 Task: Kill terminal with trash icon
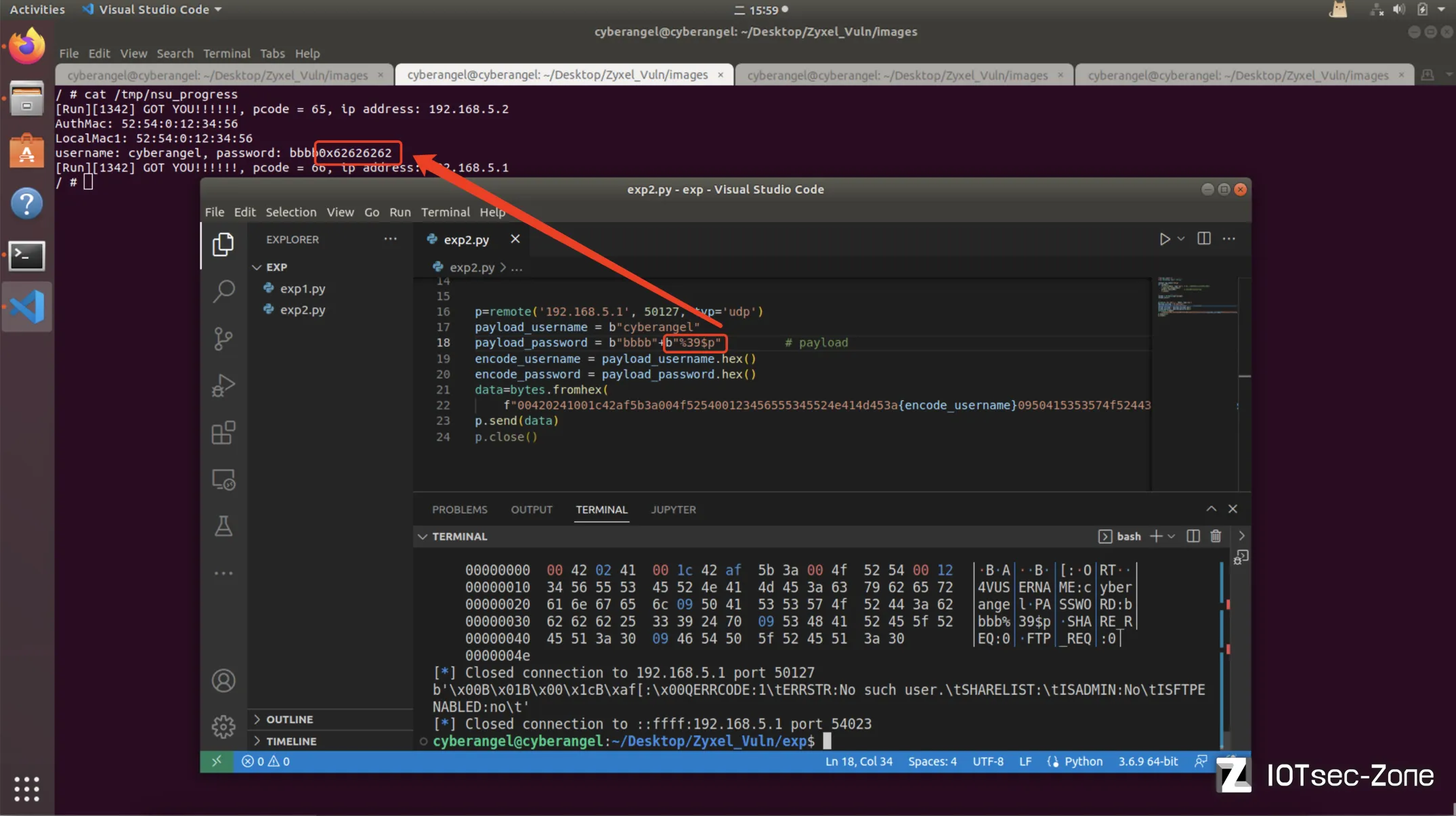point(1216,536)
